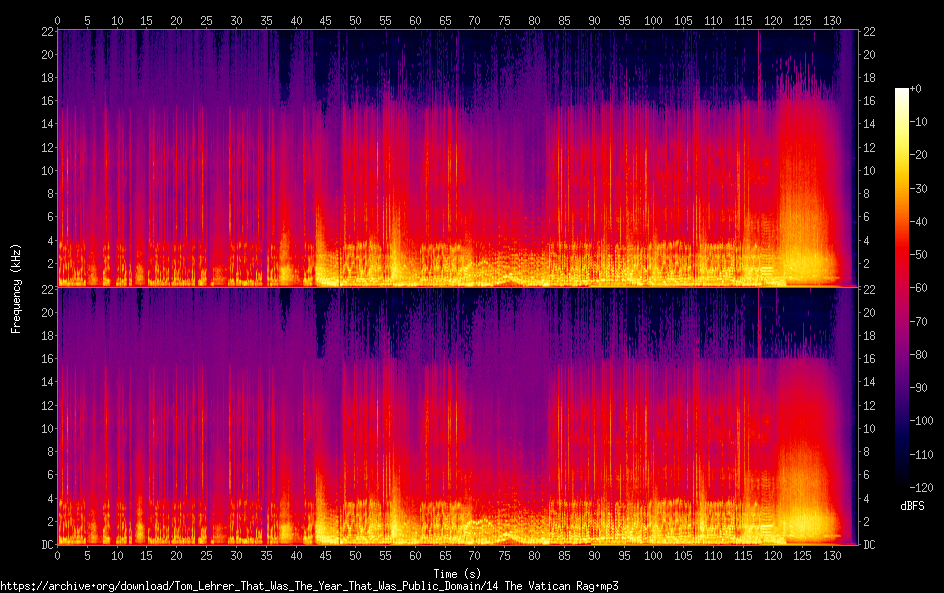Screen dimensions: 944x593
Task: Click the bright applause burst in the bottom channel
Action: pos(805,490)
